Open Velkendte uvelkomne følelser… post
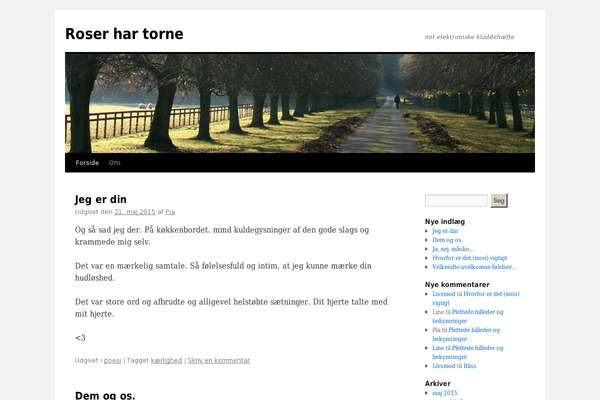600x400 pixels. [474, 267]
